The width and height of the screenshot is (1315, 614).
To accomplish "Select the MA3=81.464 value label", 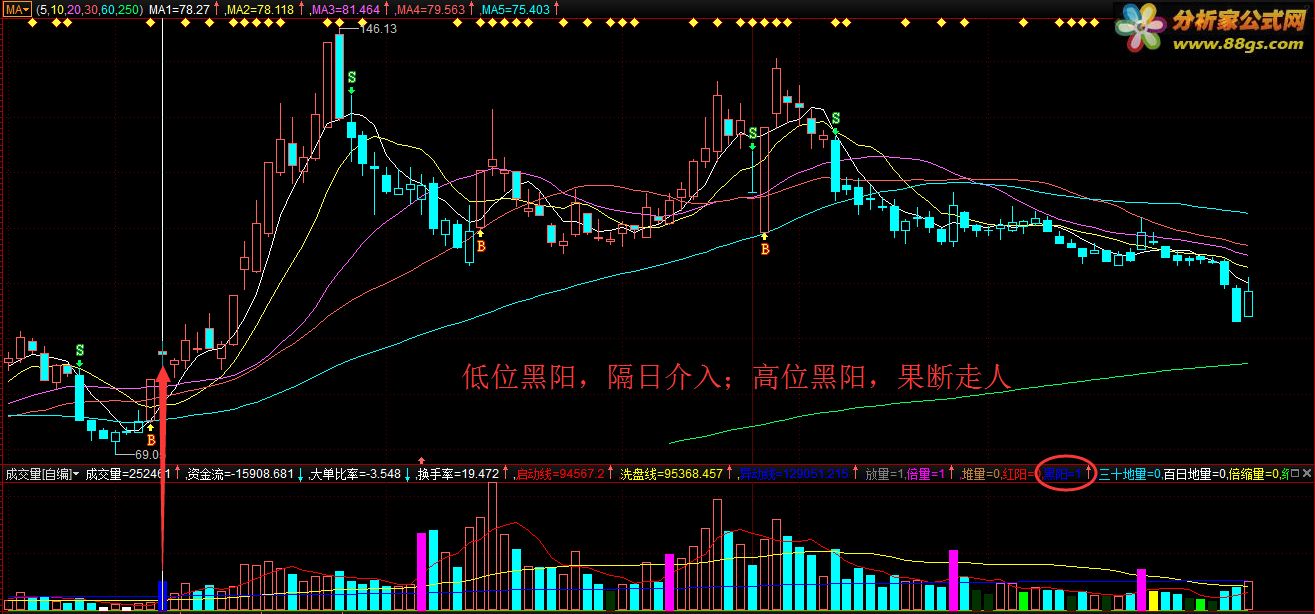I will 346,9.
